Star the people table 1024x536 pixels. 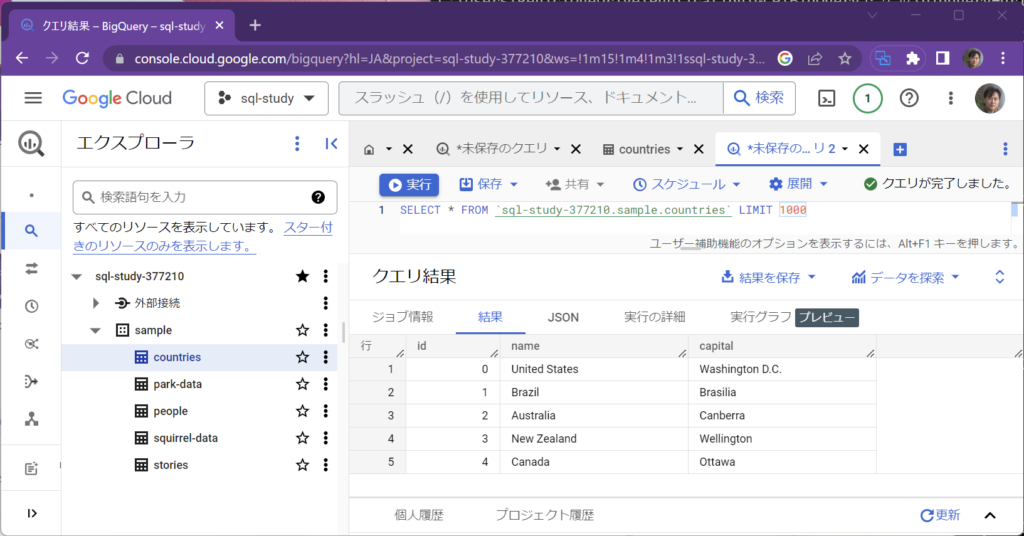[x=302, y=411]
